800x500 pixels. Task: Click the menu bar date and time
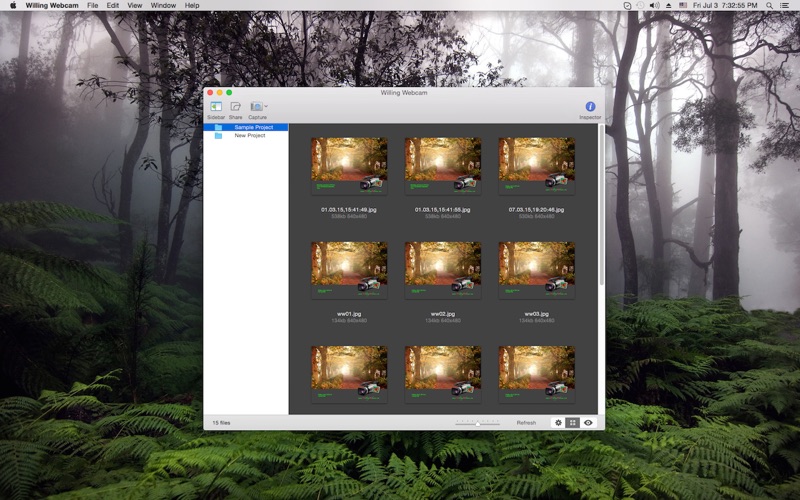tap(725, 5)
